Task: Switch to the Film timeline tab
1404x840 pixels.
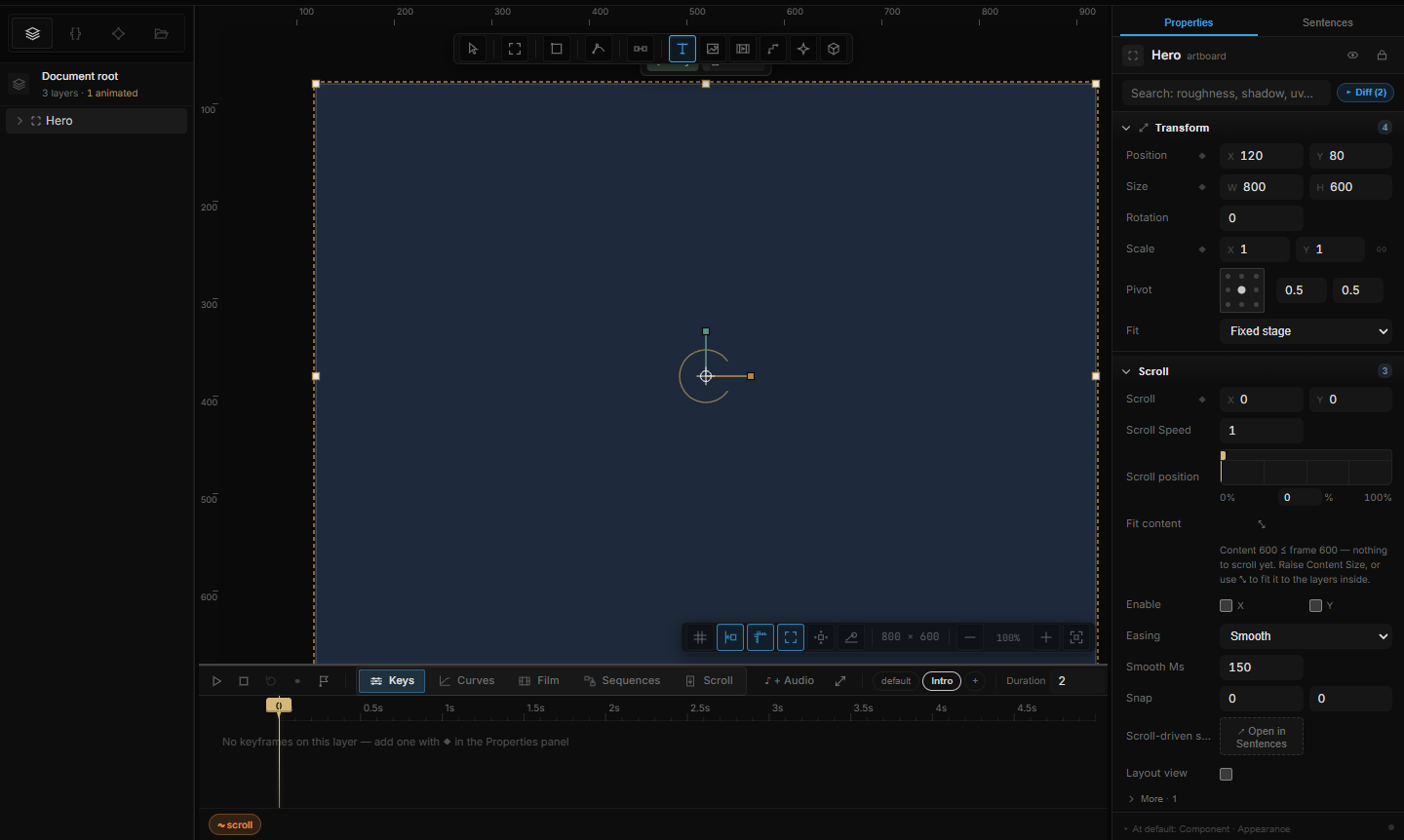Action: 539,681
